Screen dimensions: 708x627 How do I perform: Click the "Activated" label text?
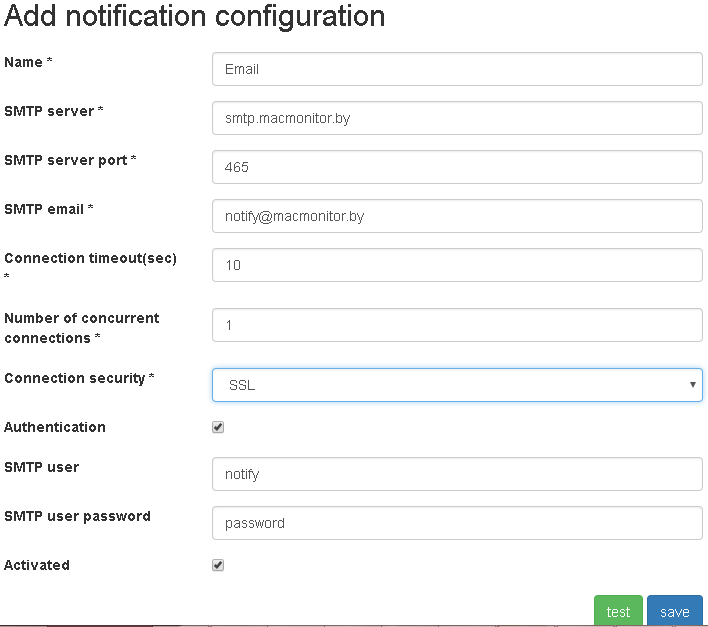pyautogui.click(x=37, y=565)
